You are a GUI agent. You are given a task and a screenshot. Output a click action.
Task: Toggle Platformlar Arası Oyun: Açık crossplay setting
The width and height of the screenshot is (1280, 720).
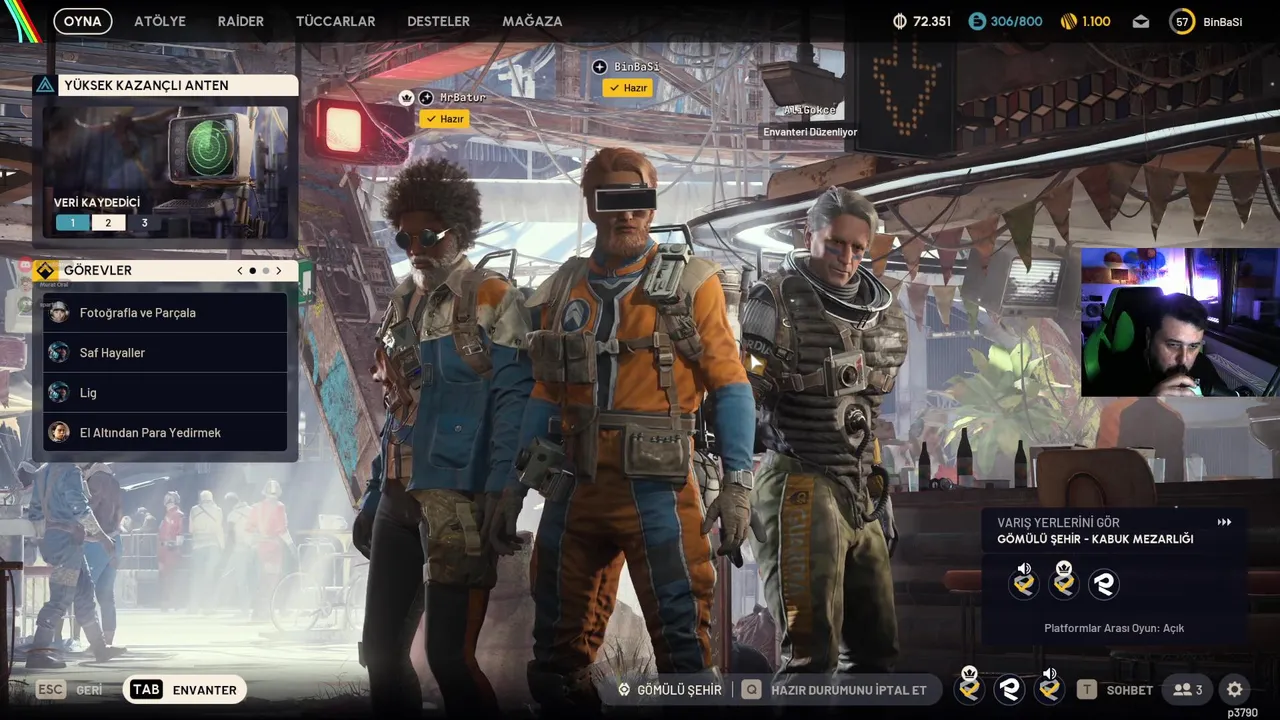(x=1114, y=628)
